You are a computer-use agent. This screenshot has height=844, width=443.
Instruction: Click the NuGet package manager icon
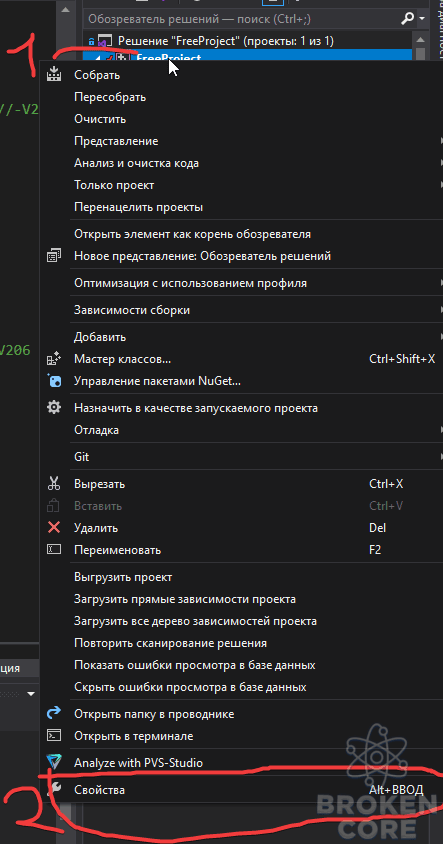click(x=54, y=381)
